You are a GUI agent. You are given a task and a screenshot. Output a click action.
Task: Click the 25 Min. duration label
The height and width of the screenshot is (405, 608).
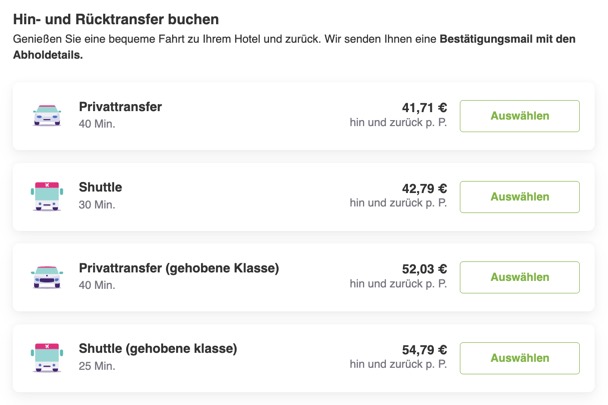97,366
